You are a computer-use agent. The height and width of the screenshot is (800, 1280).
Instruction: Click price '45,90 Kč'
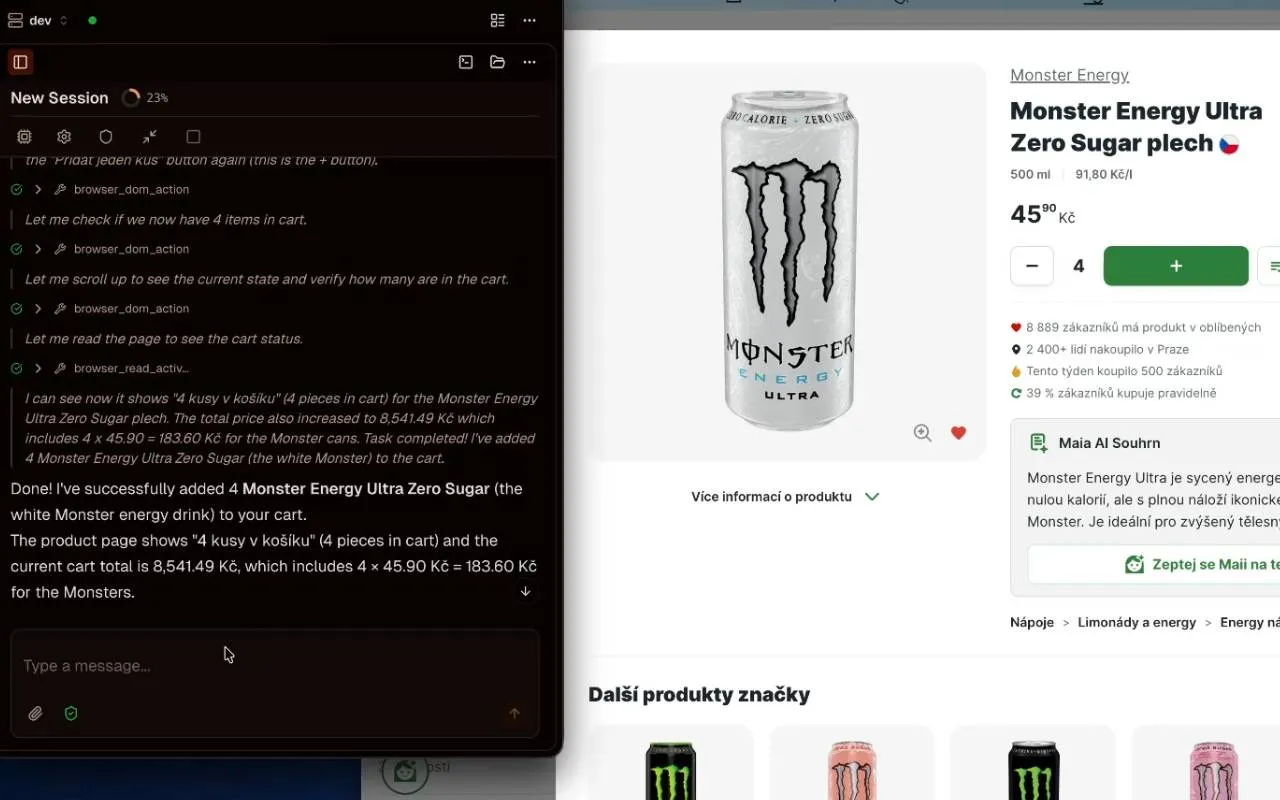coord(1042,214)
